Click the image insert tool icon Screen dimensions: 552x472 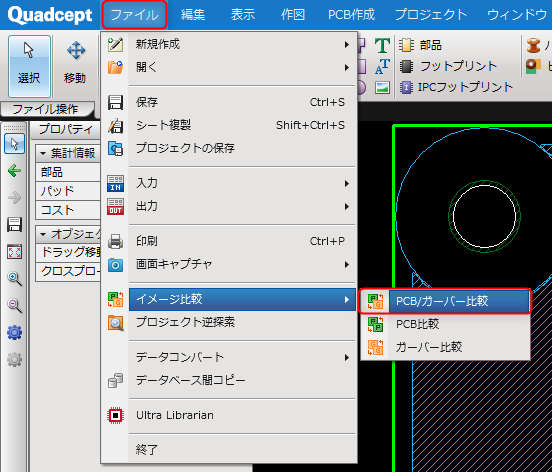point(382,87)
